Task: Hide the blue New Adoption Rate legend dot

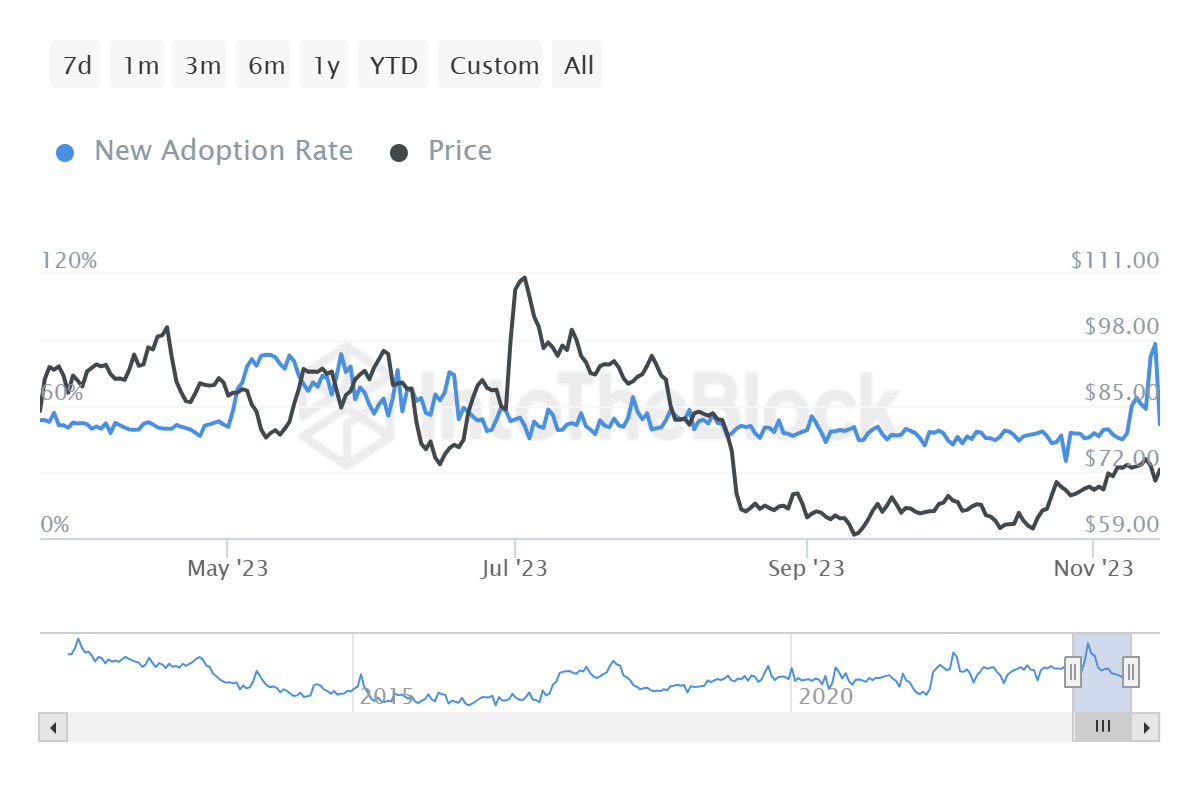Action: (x=65, y=150)
